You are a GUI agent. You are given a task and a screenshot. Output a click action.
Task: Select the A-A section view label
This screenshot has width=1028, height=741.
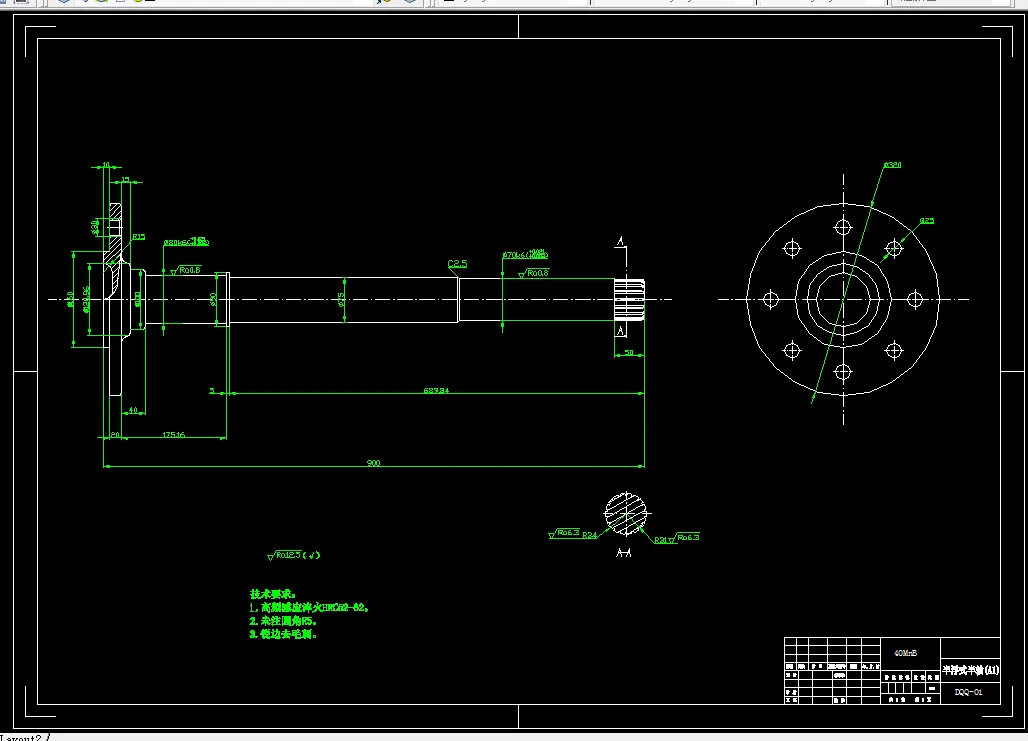click(624, 553)
